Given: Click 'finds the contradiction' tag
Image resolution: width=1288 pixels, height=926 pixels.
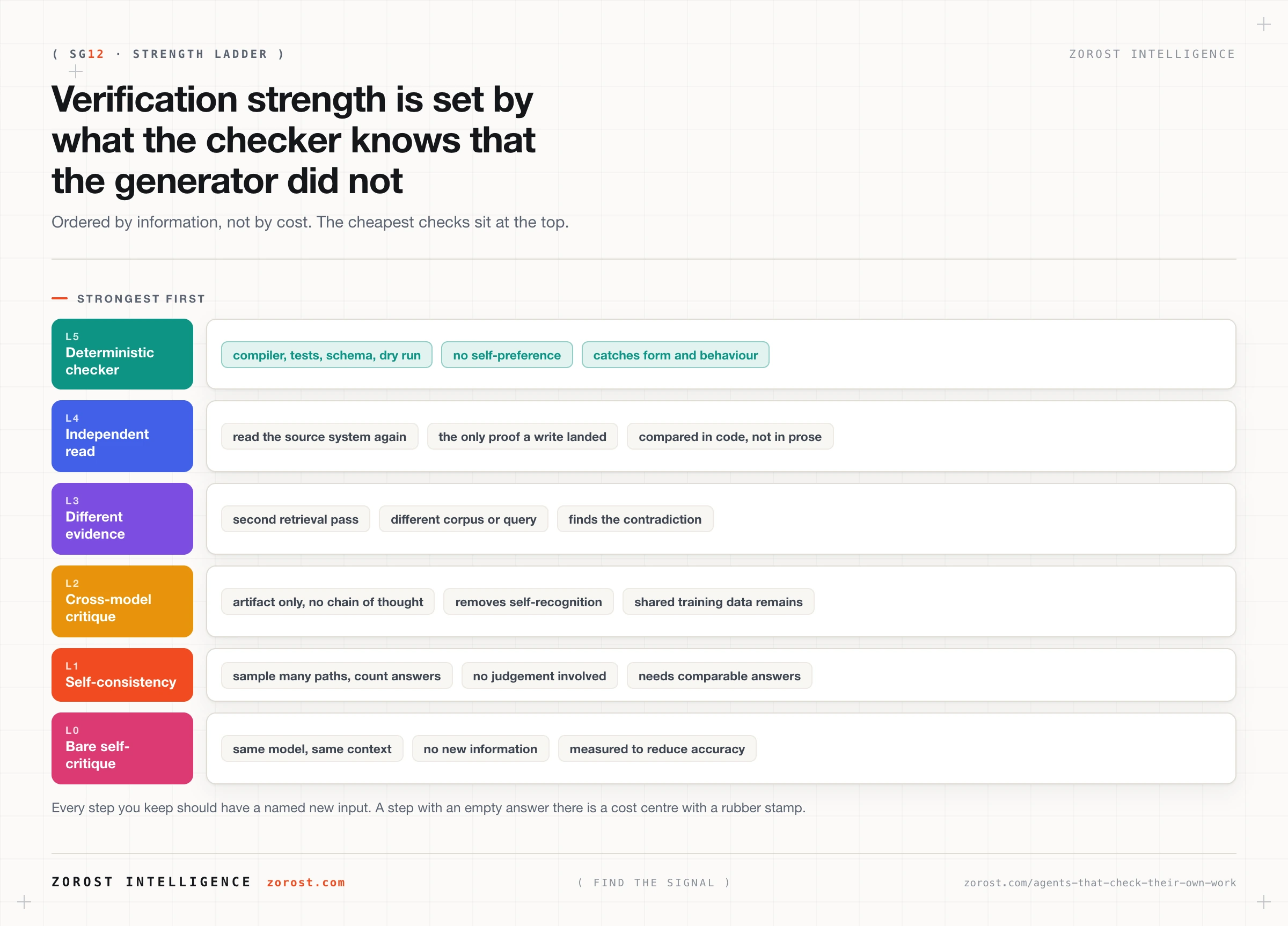Looking at the screenshot, I should (x=635, y=519).
